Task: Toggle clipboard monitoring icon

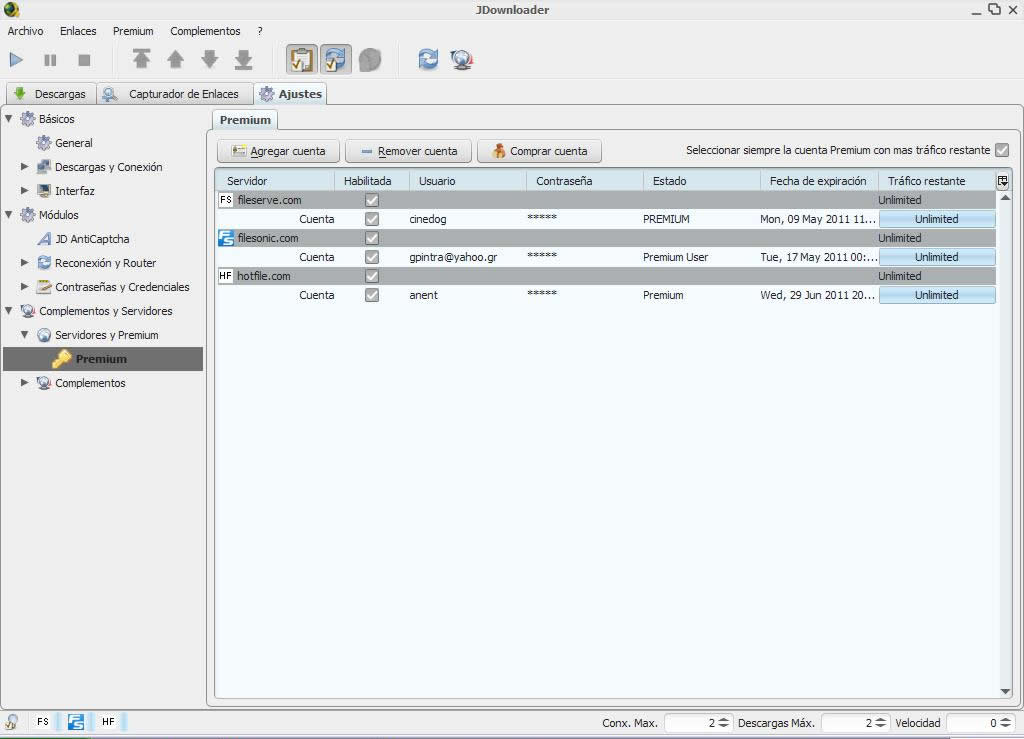Action: tap(302, 59)
